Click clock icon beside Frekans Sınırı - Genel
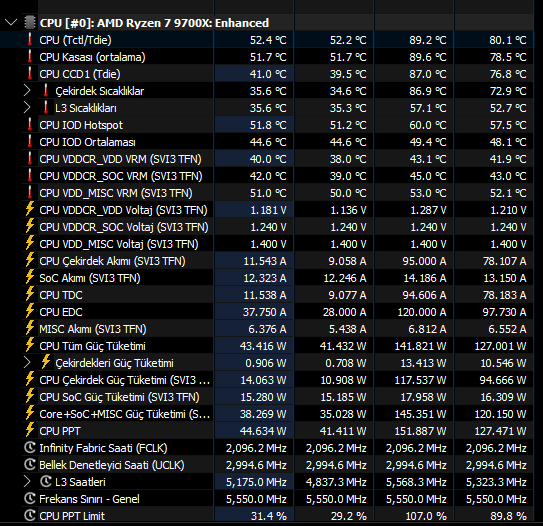Image resolution: width=543 pixels, height=526 pixels. 30,498
